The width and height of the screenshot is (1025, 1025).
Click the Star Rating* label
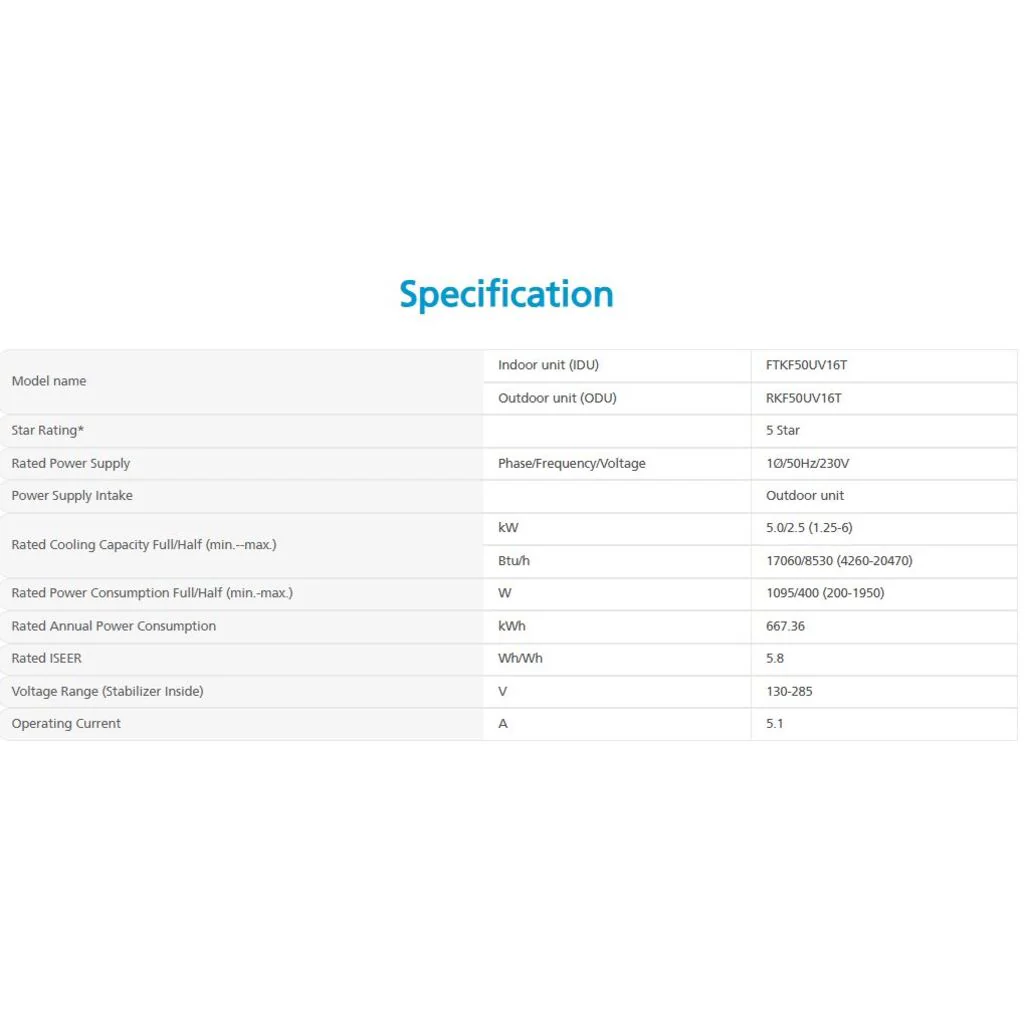[x=48, y=430]
